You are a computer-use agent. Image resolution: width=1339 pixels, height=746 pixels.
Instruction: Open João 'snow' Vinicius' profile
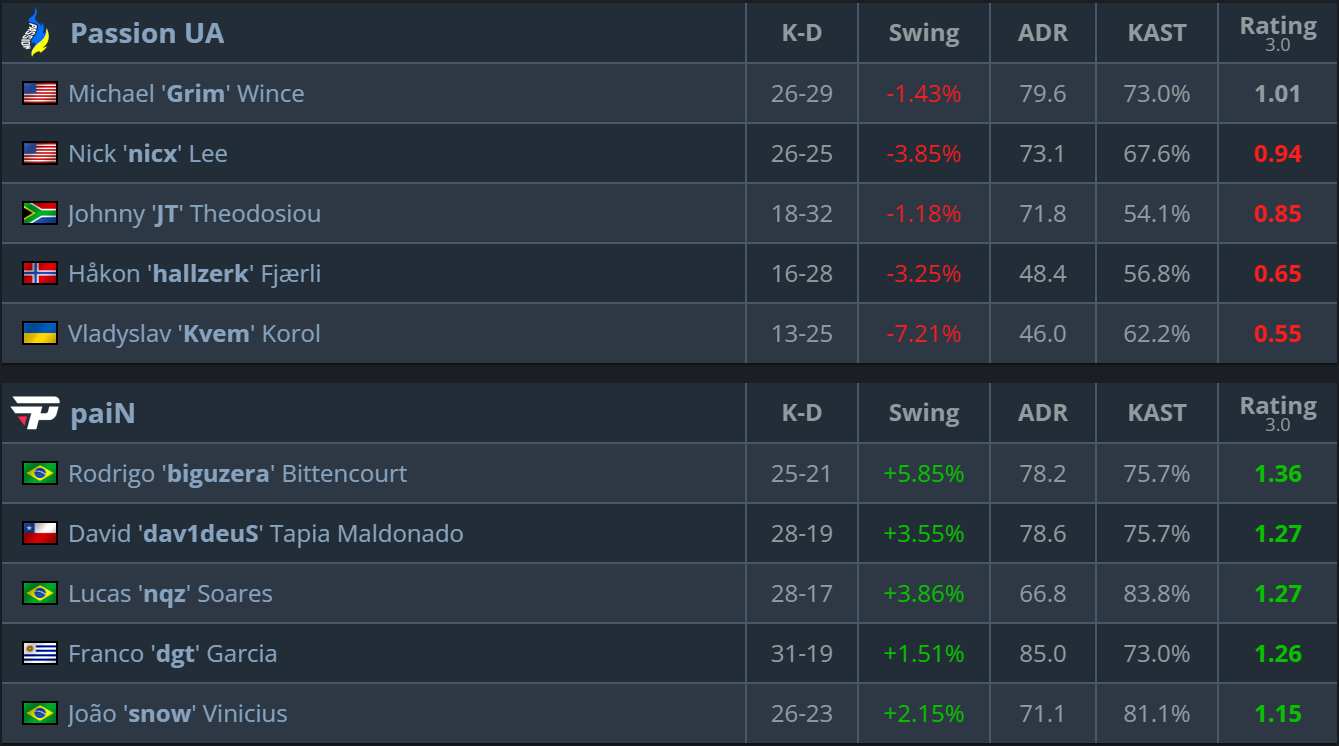[x=177, y=714]
